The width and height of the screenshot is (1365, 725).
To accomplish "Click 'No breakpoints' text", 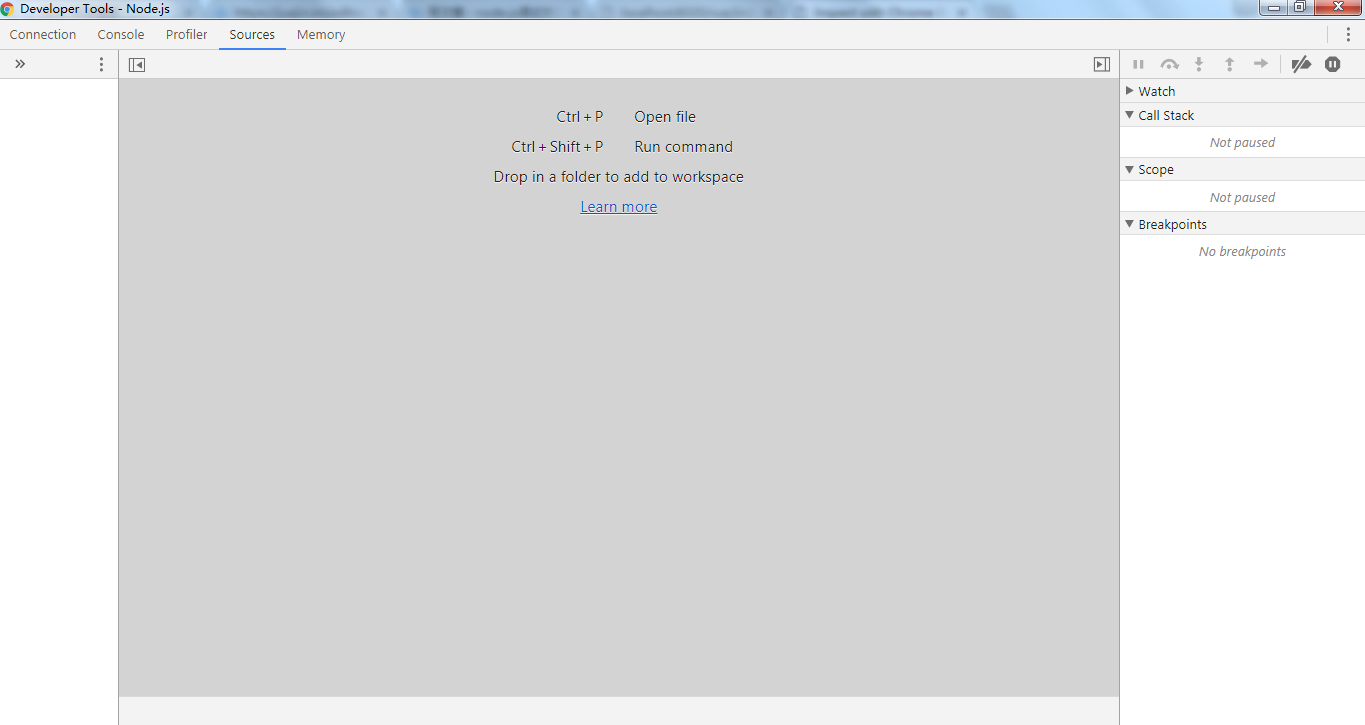I will tap(1242, 251).
